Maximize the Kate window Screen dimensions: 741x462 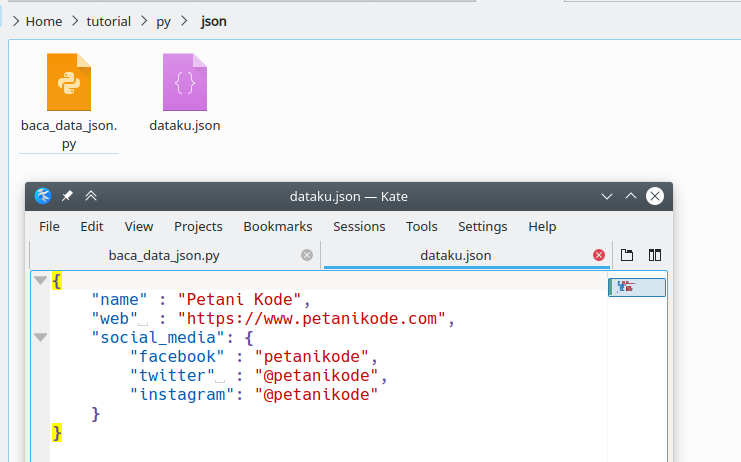[631, 196]
